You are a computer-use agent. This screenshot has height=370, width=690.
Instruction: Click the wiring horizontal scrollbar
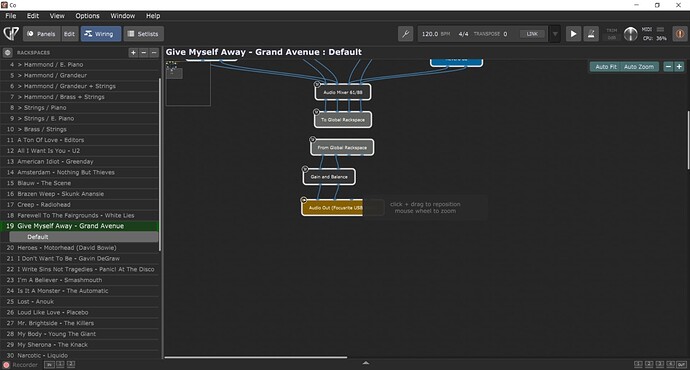pyautogui.click(x=256, y=357)
